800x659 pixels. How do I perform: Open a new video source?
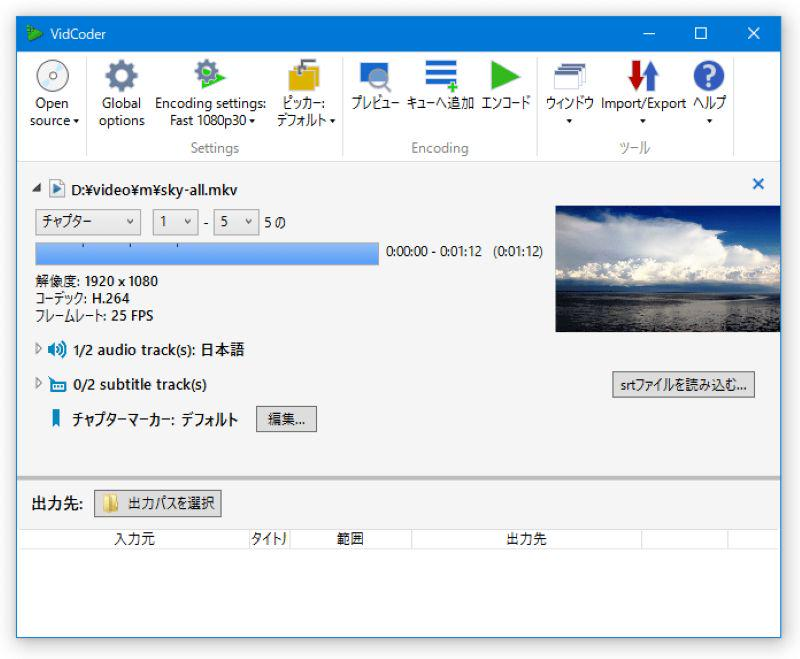click(x=51, y=90)
